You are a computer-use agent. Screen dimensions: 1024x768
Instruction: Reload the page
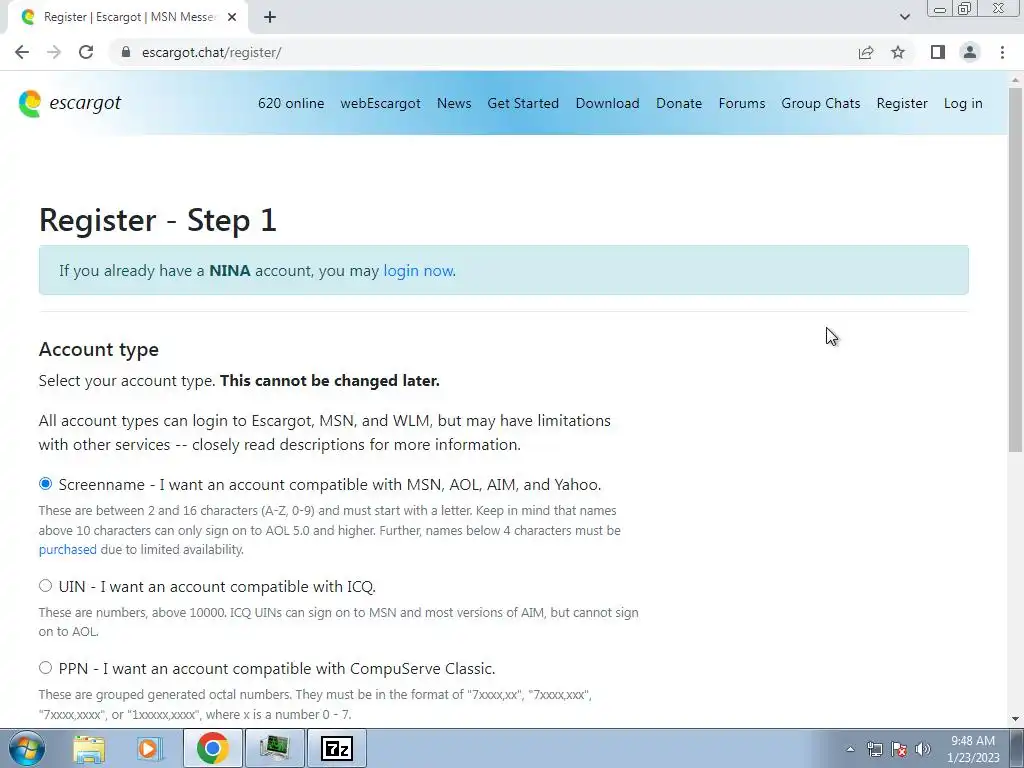coord(86,52)
